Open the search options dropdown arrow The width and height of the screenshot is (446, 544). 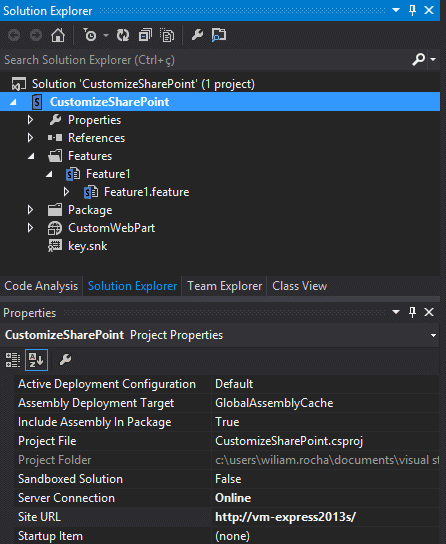pos(433,60)
